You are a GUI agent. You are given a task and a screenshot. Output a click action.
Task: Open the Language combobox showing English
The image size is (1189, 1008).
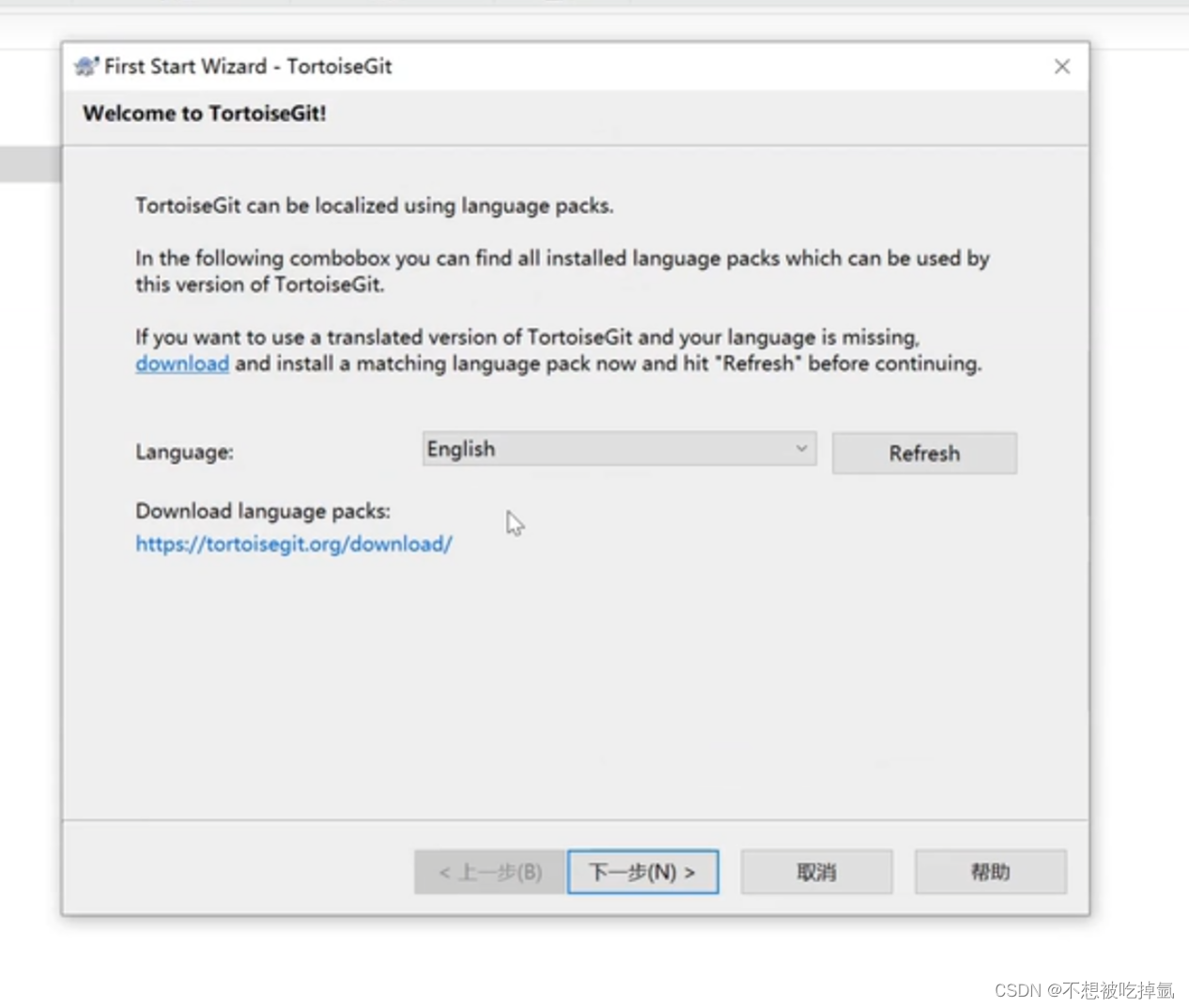(619, 449)
